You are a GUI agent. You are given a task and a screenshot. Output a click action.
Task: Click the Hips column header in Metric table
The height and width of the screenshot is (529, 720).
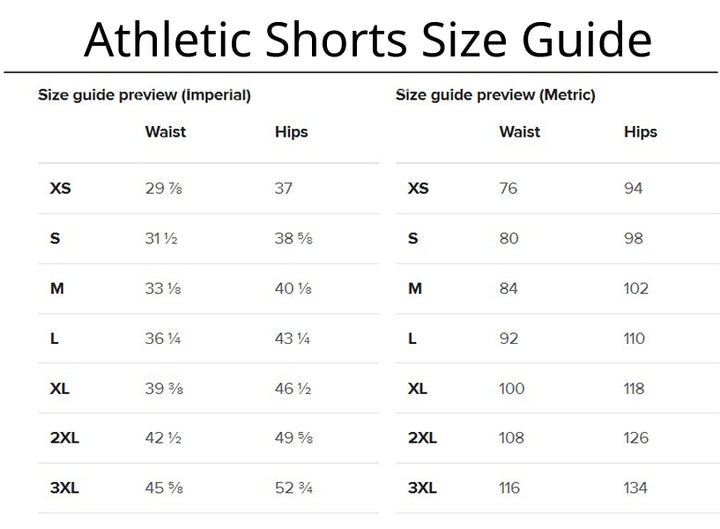pos(640,131)
